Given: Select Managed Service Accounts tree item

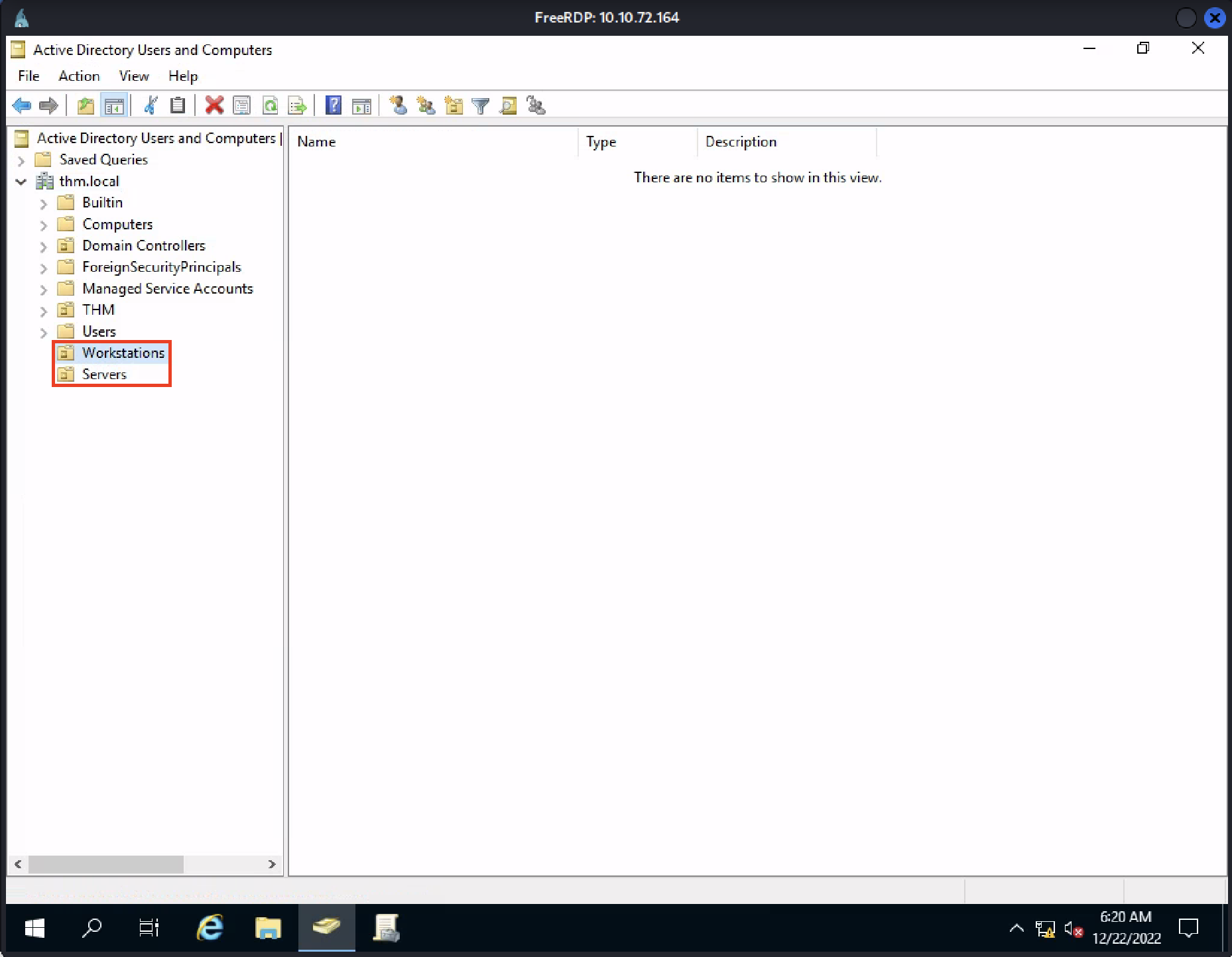Looking at the screenshot, I should point(168,289).
